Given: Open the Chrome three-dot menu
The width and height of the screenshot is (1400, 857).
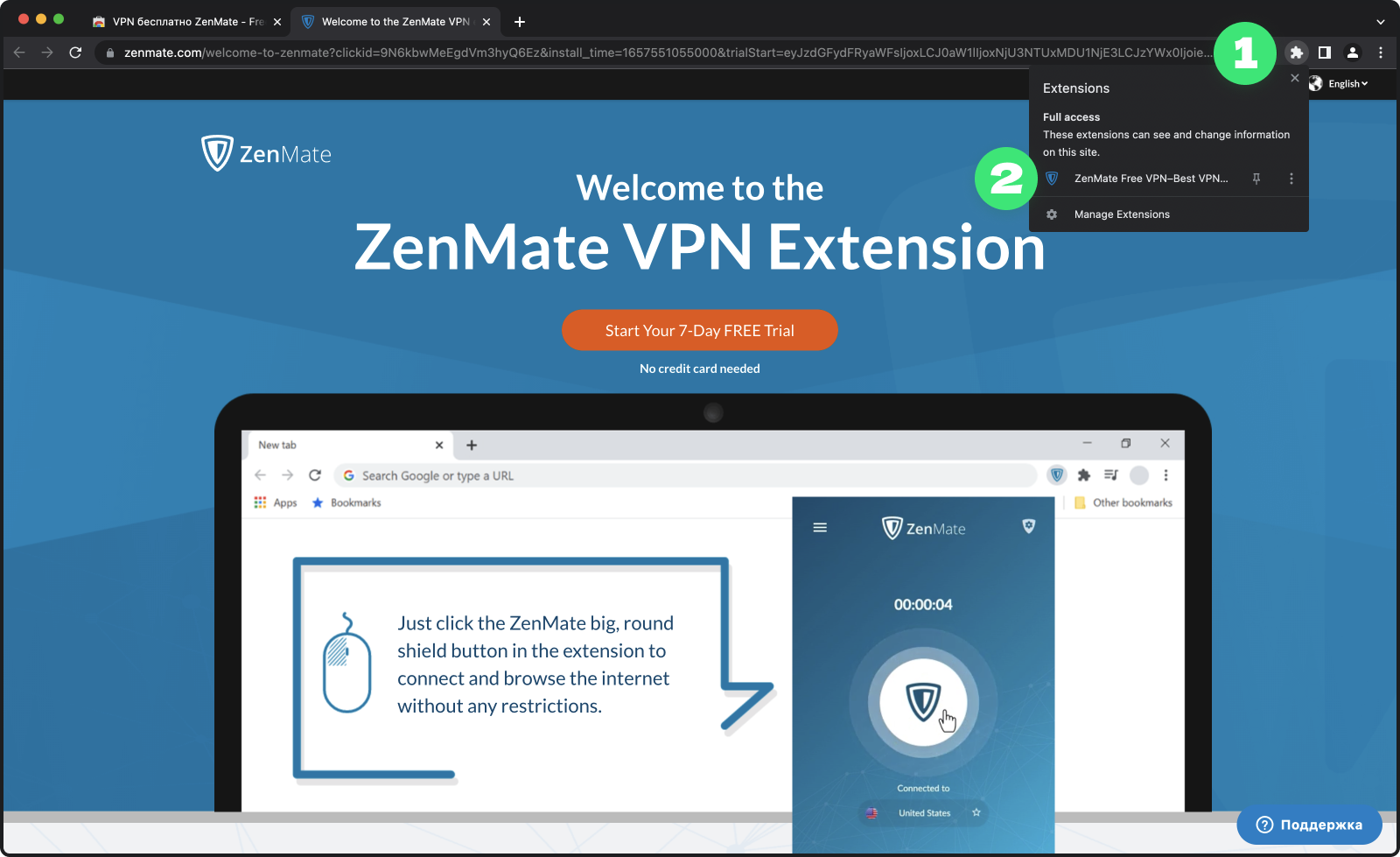Looking at the screenshot, I should click(x=1381, y=53).
